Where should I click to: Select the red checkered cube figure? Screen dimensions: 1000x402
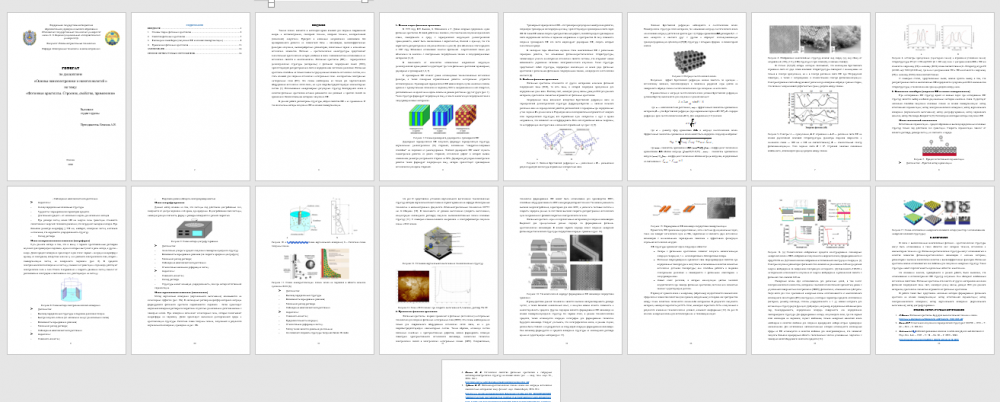pyautogui.click(x=466, y=116)
